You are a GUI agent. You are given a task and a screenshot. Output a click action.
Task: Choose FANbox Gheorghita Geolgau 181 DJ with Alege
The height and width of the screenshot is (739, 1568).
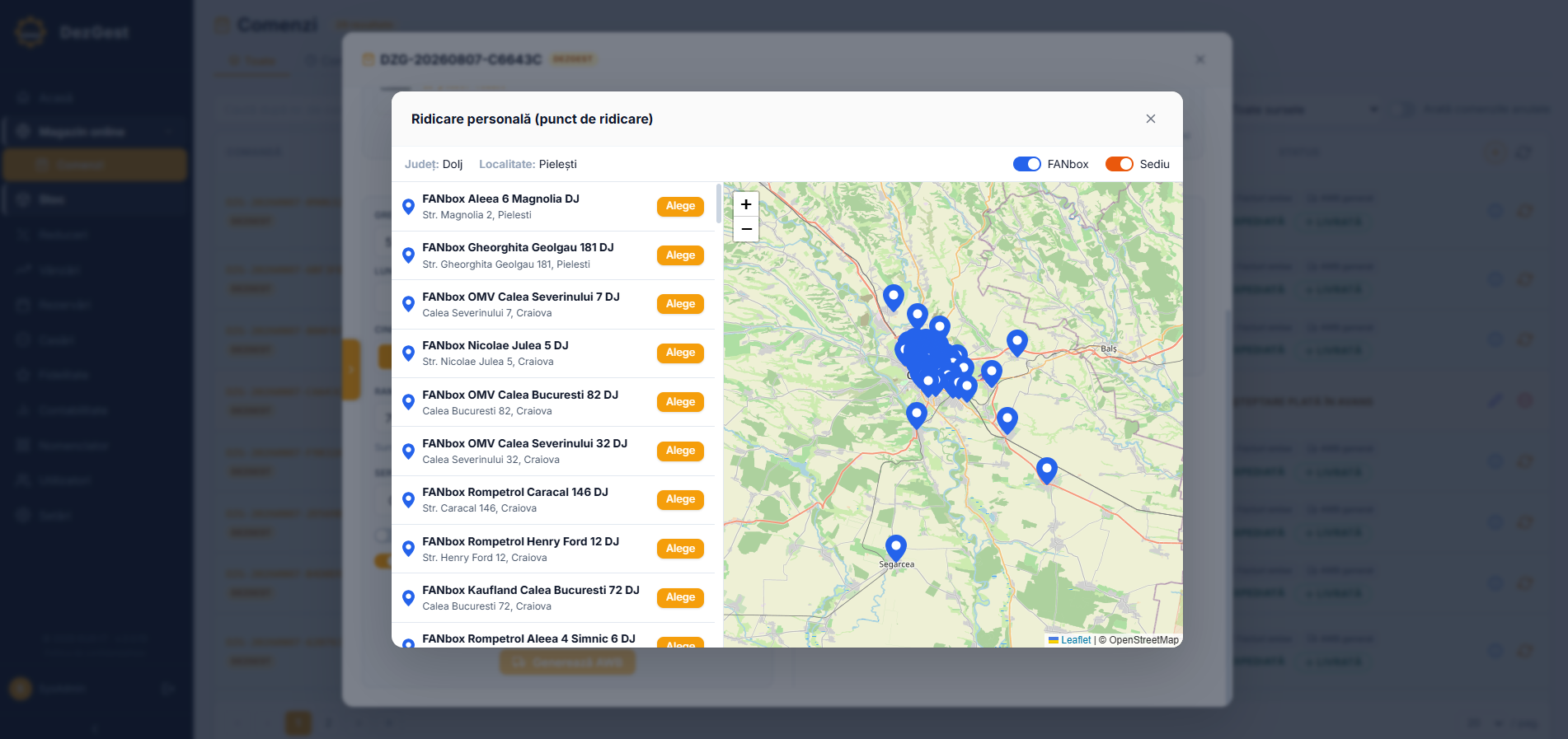[680, 255]
